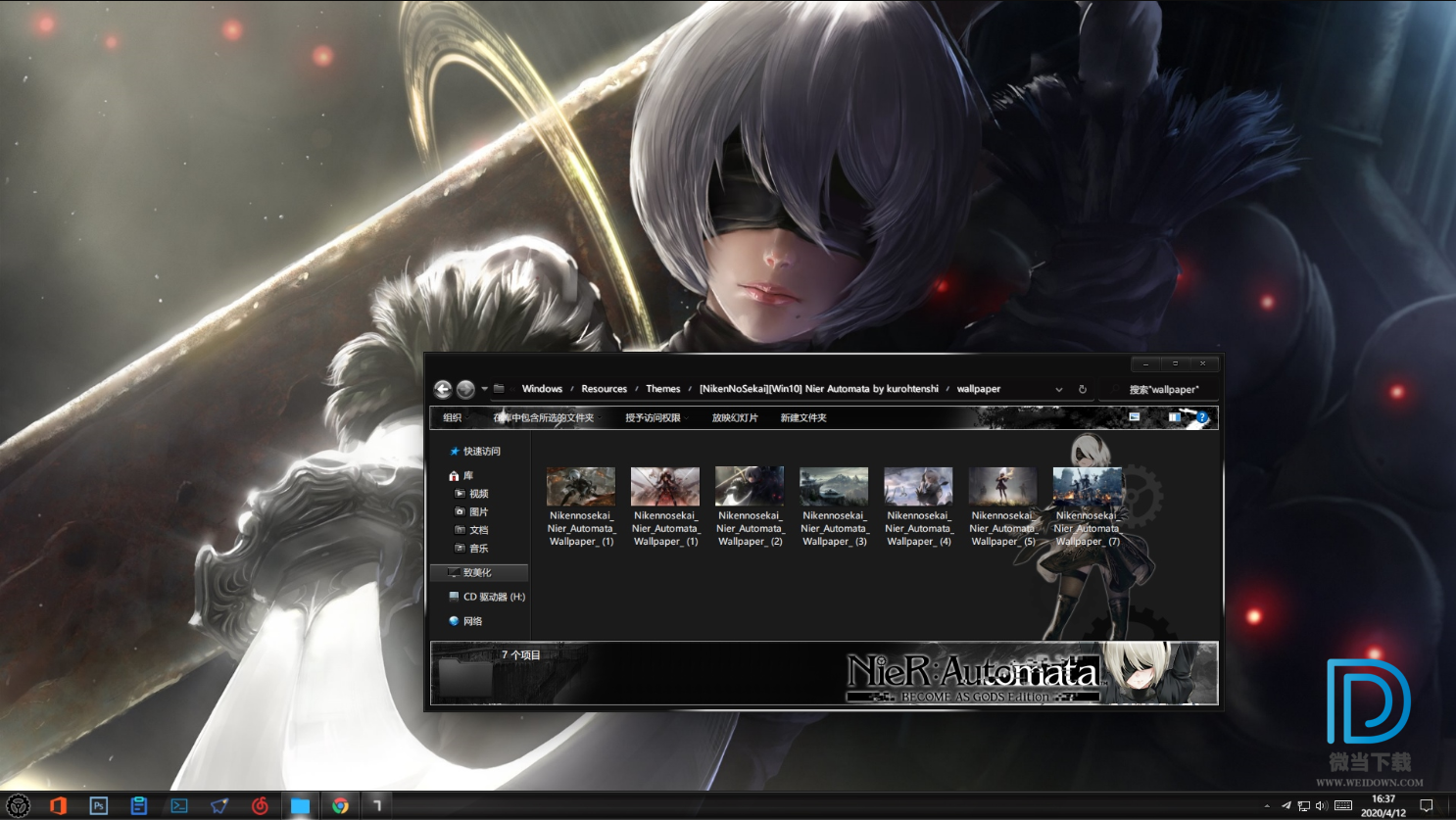Open recent locations arrow beside forward button

click(x=484, y=389)
